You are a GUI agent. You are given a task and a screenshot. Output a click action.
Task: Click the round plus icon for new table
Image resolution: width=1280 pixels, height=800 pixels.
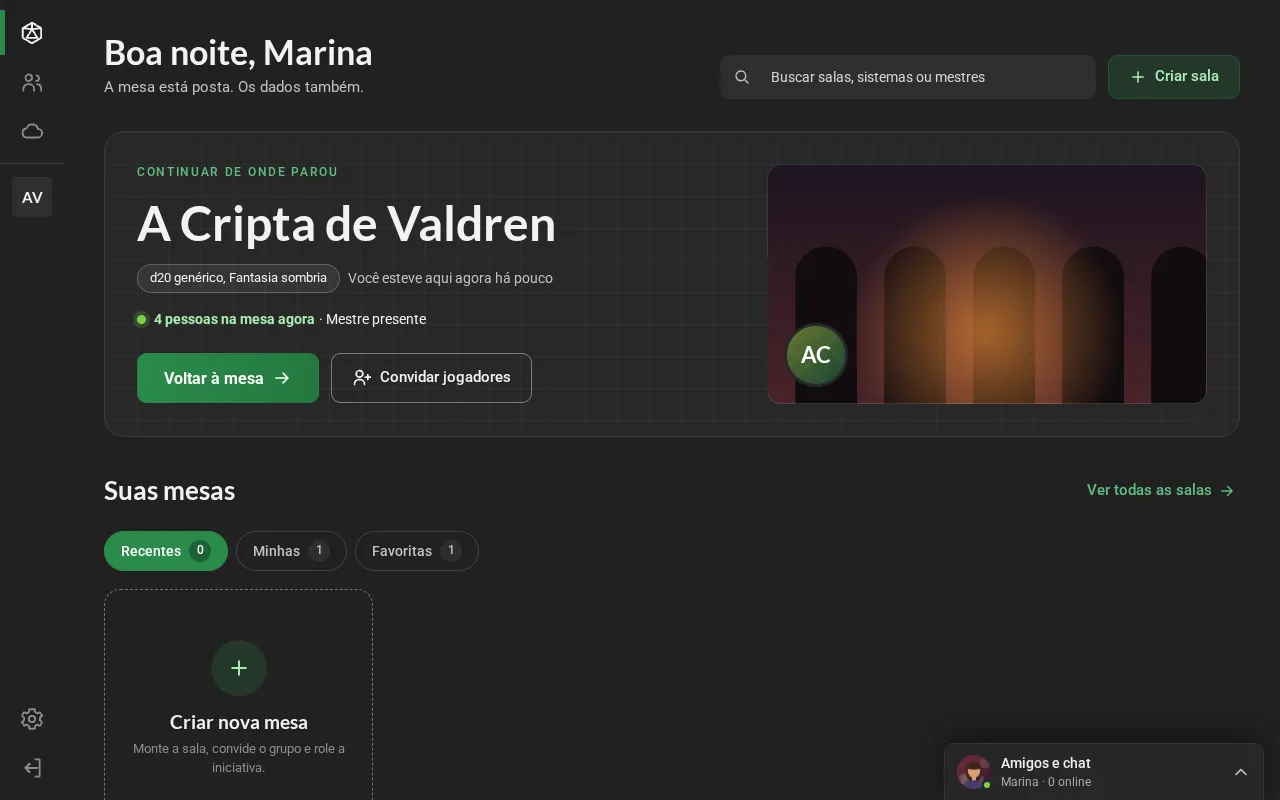pos(239,668)
